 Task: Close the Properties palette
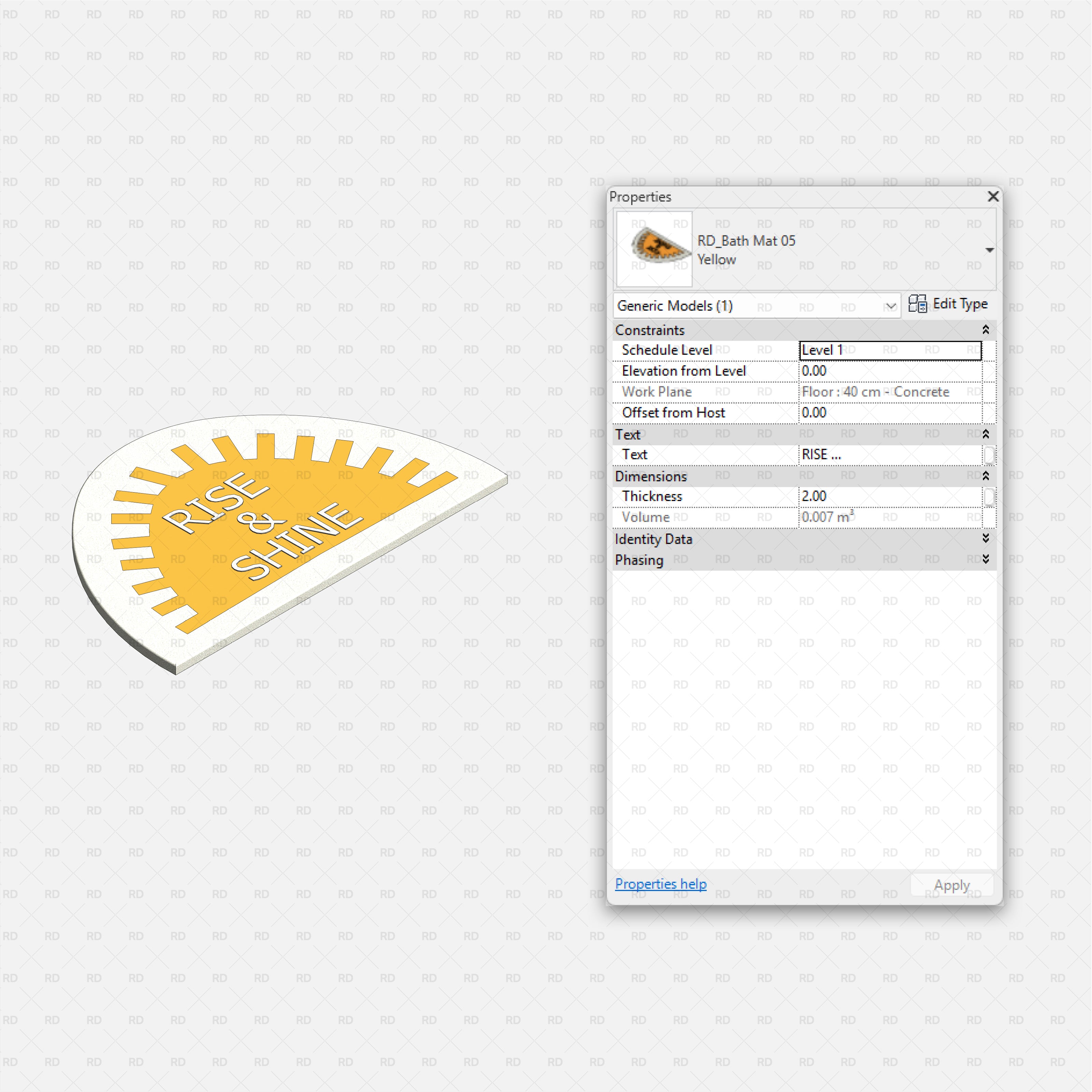tap(993, 196)
